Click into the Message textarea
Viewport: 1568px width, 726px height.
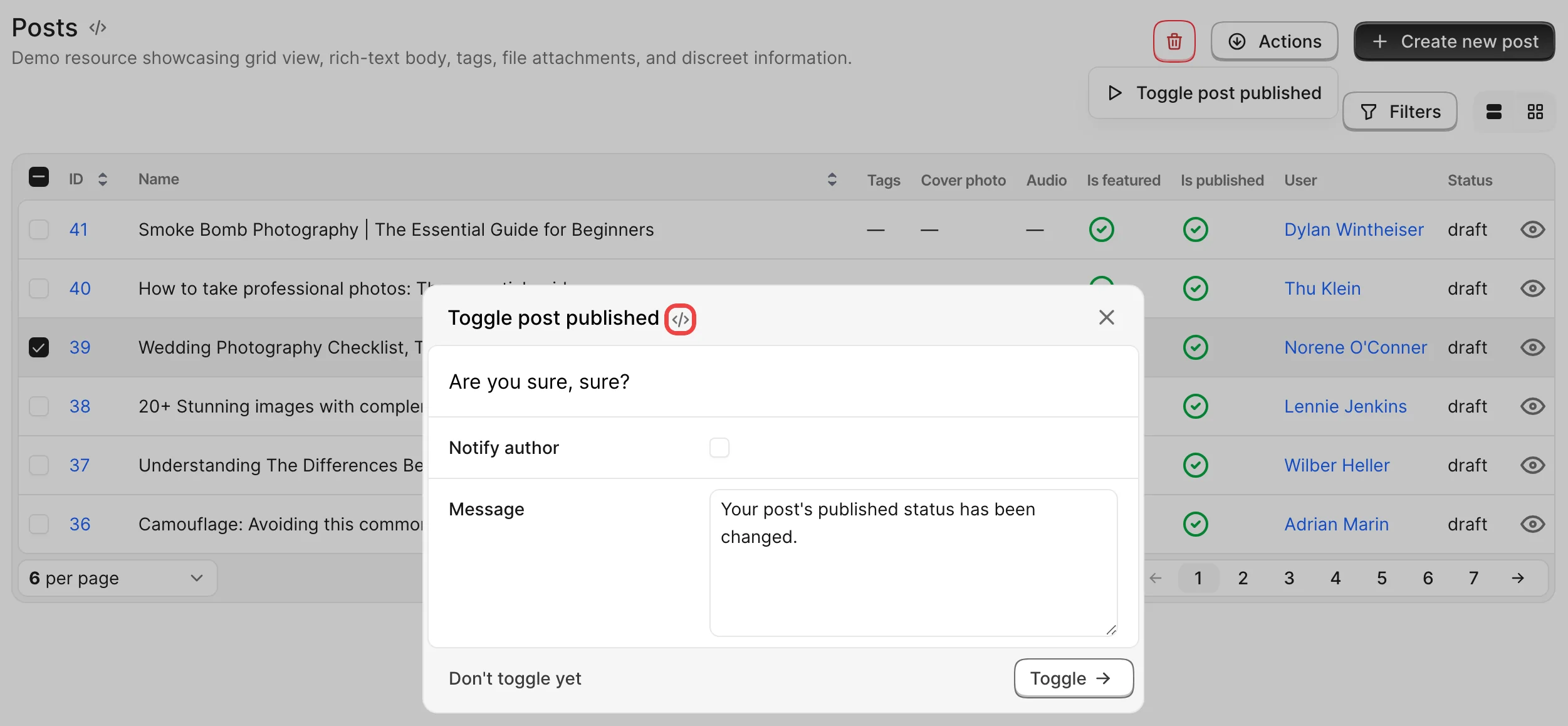coord(913,563)
